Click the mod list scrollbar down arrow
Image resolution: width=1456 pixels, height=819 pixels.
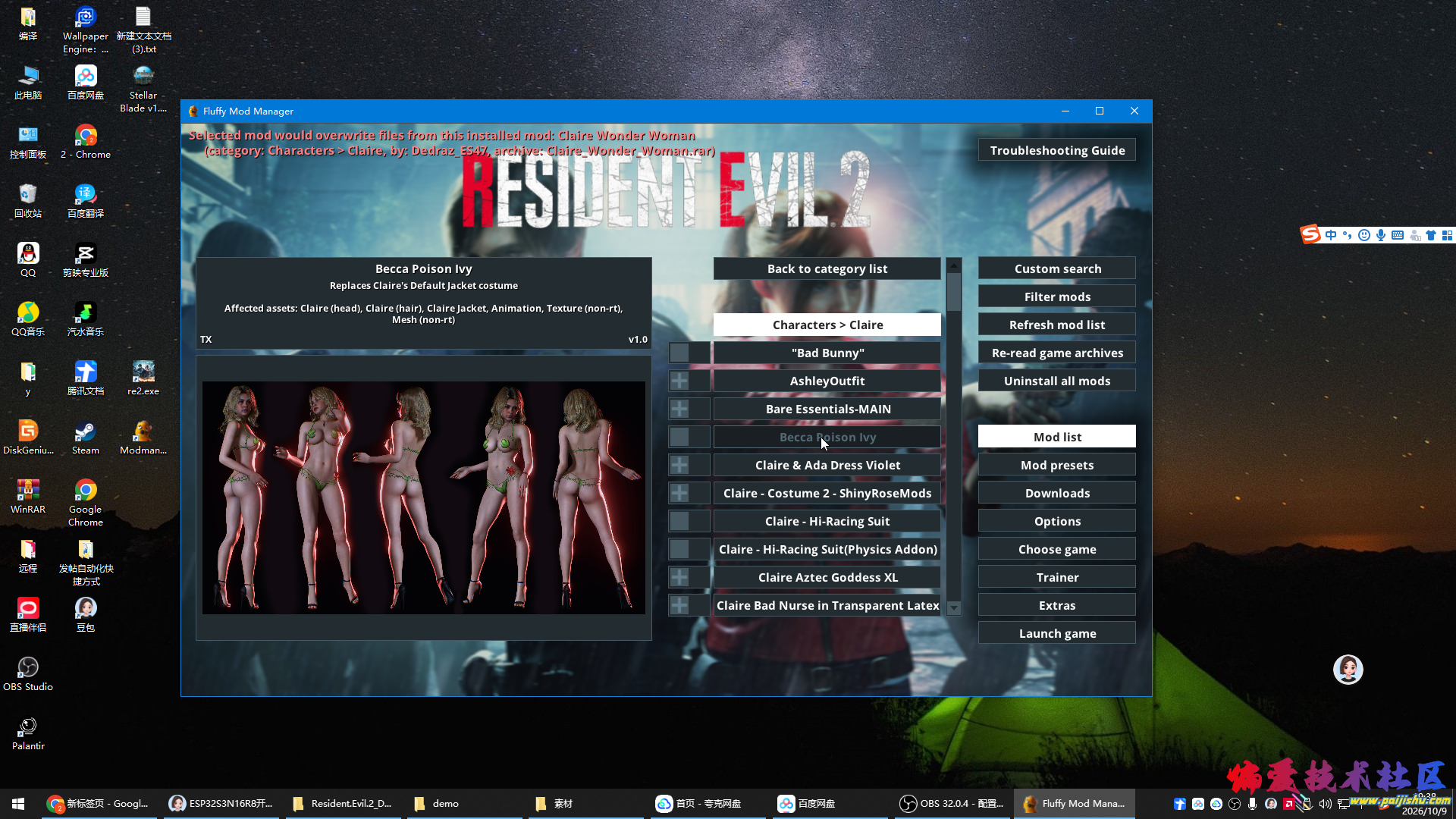click(x=954, y=608)
